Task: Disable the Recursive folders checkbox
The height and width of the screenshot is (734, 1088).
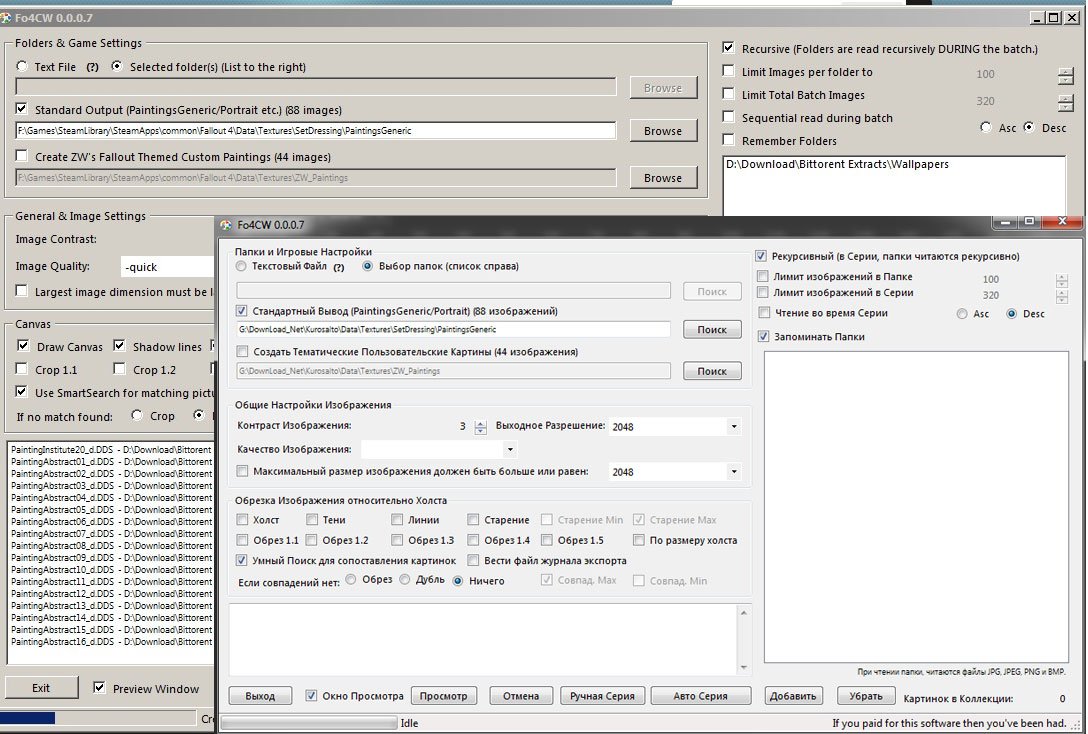Action: [729, 48]
